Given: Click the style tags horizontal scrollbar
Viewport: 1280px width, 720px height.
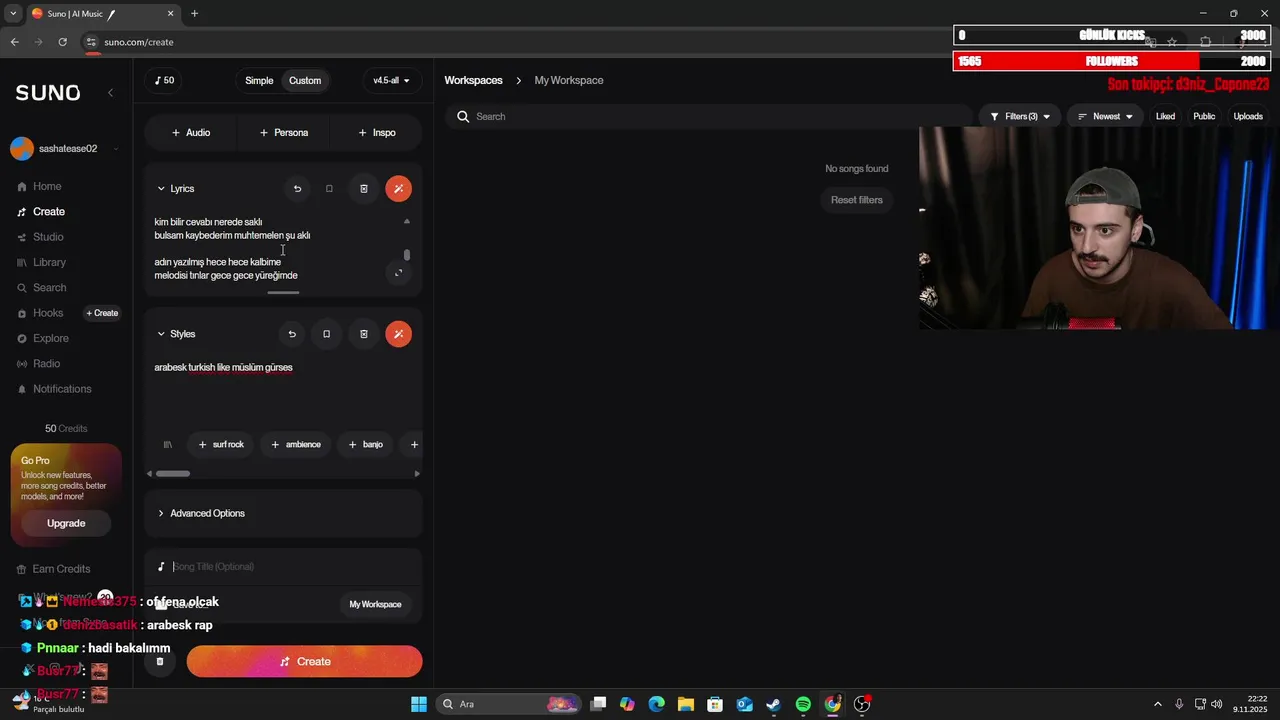Looking at the screenshot, I should tap(173, 473).
